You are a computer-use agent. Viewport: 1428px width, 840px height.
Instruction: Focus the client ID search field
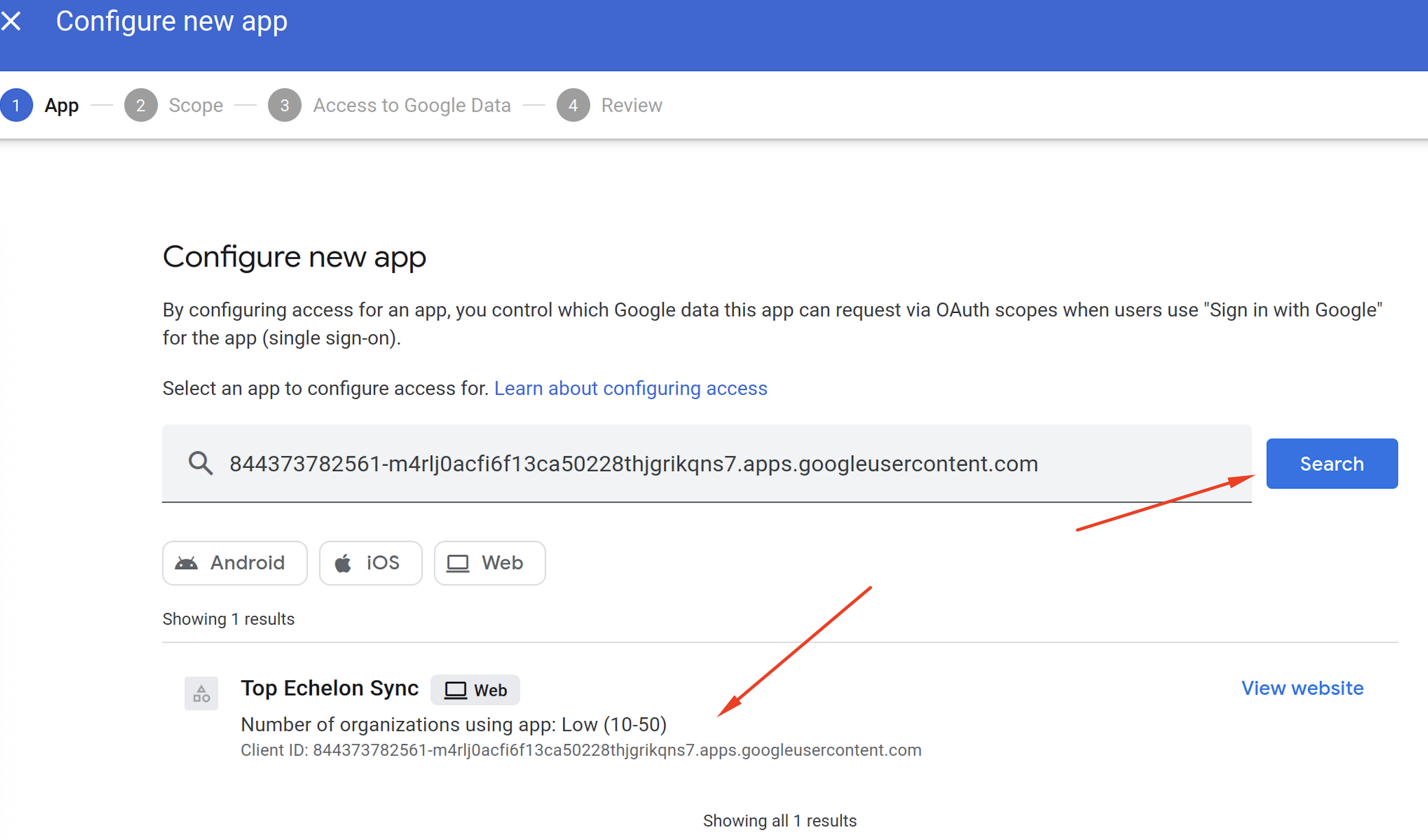(707, 464)
